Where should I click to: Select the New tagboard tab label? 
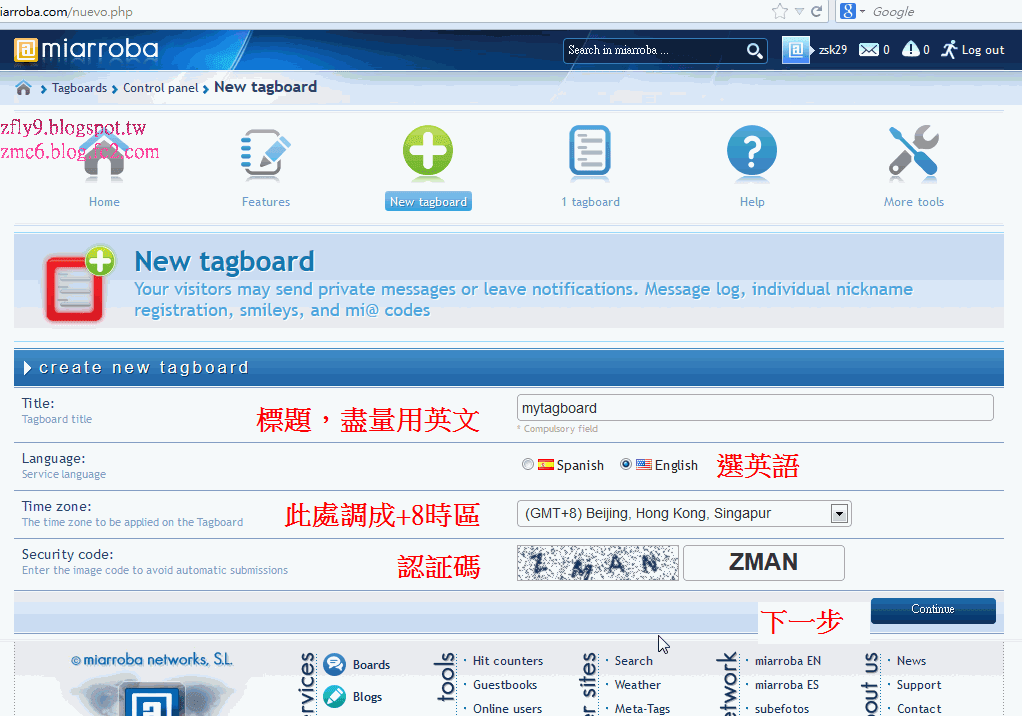(x=428, y=202)
